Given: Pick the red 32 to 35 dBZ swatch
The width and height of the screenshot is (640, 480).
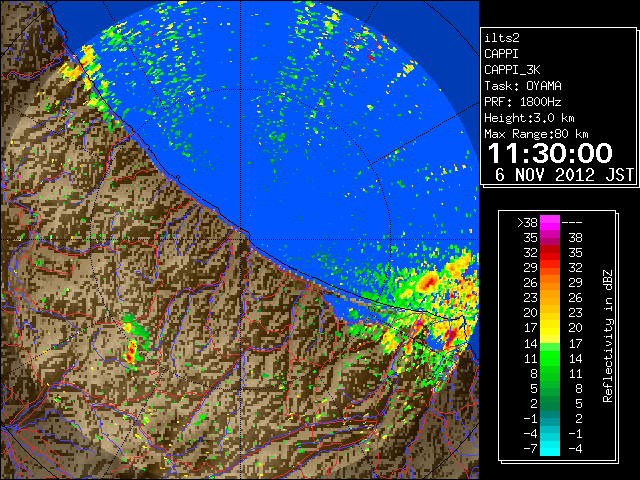Looking at the screenshot, I should tap(550, 253).
